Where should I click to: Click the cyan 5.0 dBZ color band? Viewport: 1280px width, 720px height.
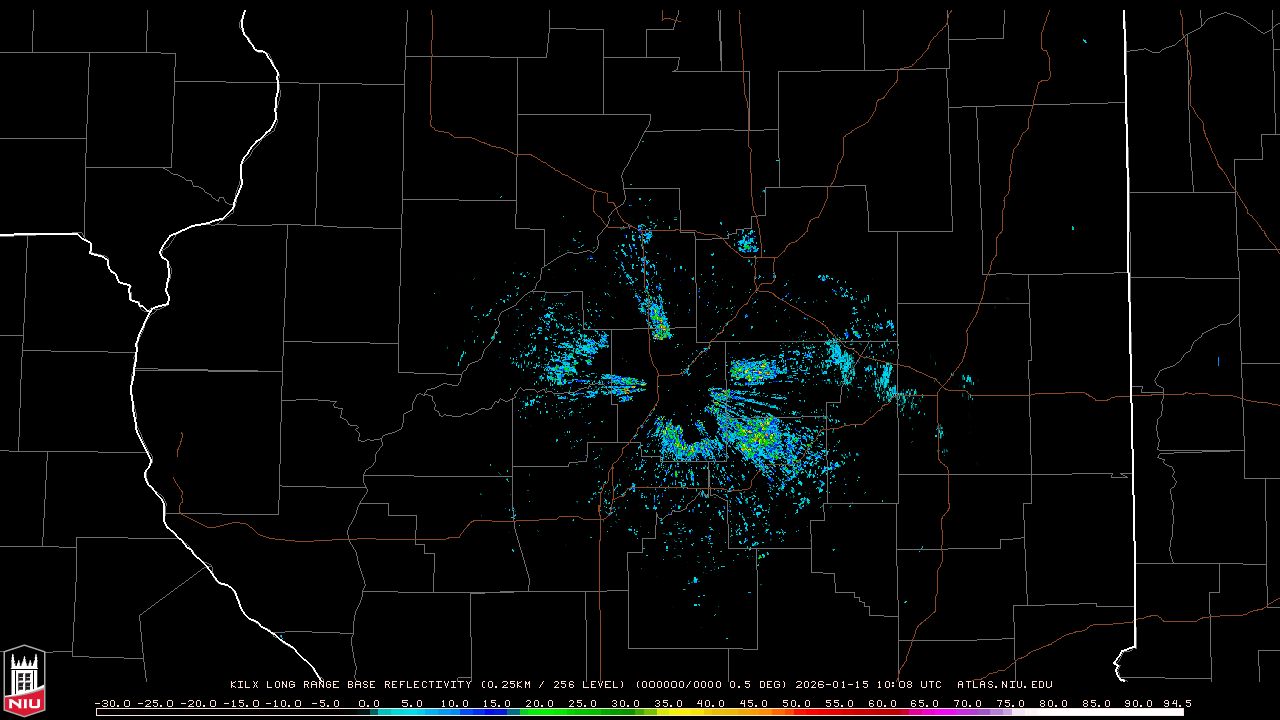[x=412, y=712]
